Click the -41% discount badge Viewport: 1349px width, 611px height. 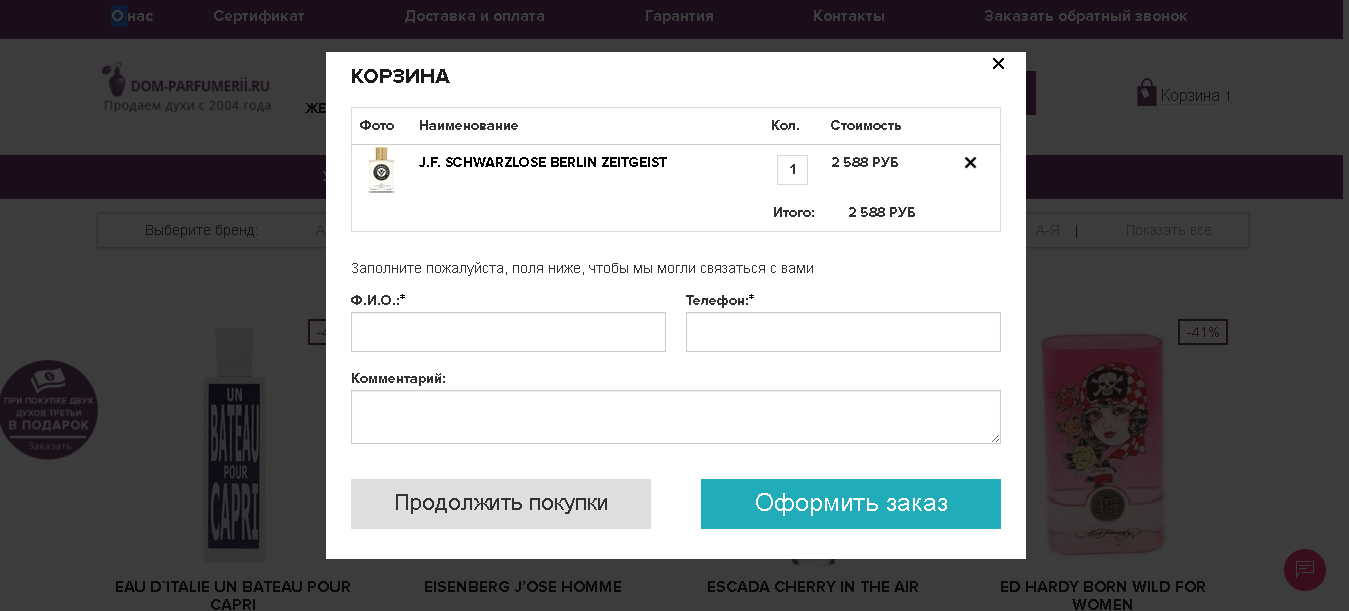[x=1203, y=332]
